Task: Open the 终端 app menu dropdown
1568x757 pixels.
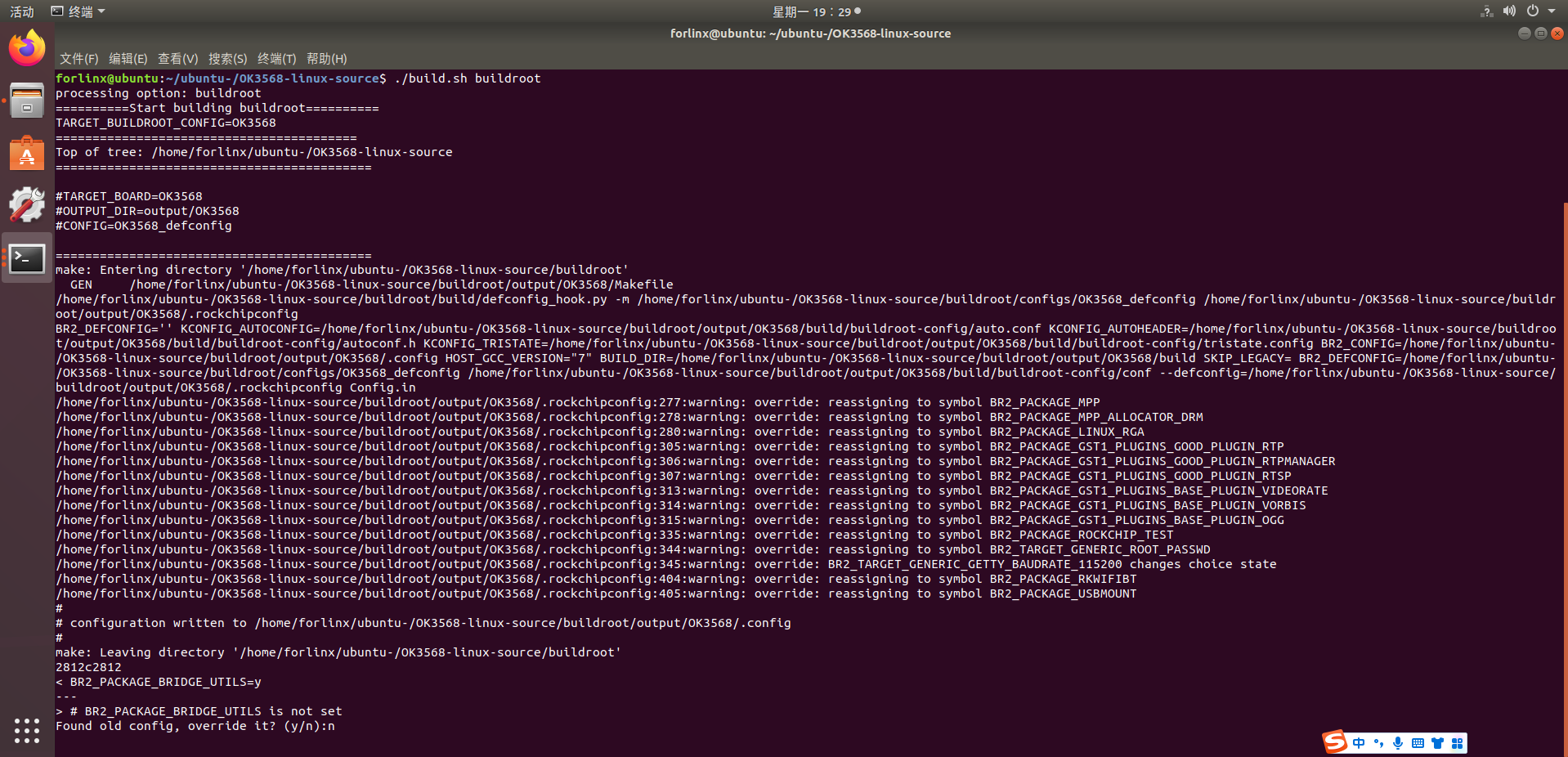Action: coord(78,11)
